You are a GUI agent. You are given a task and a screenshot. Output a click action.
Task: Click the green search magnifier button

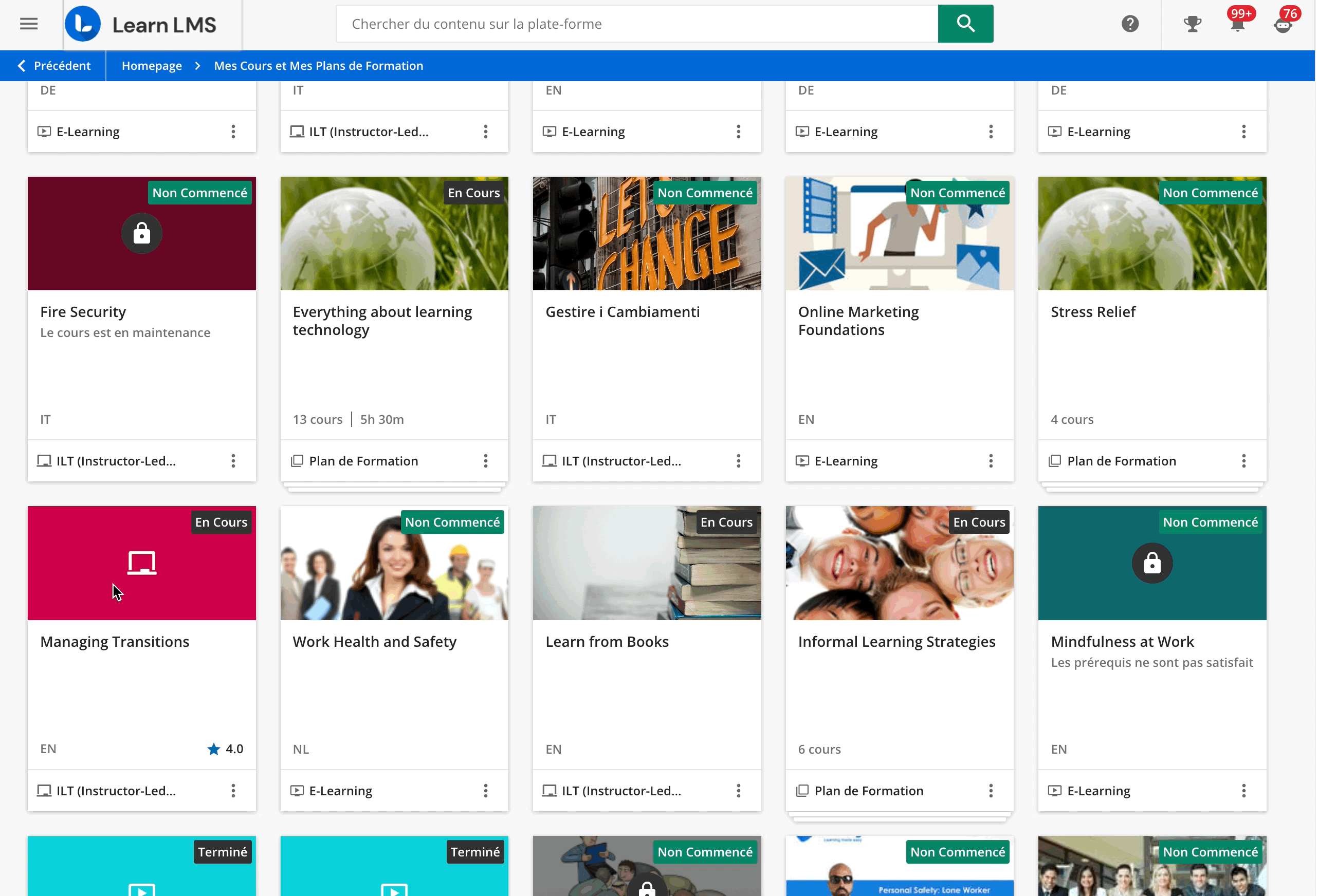965,24
